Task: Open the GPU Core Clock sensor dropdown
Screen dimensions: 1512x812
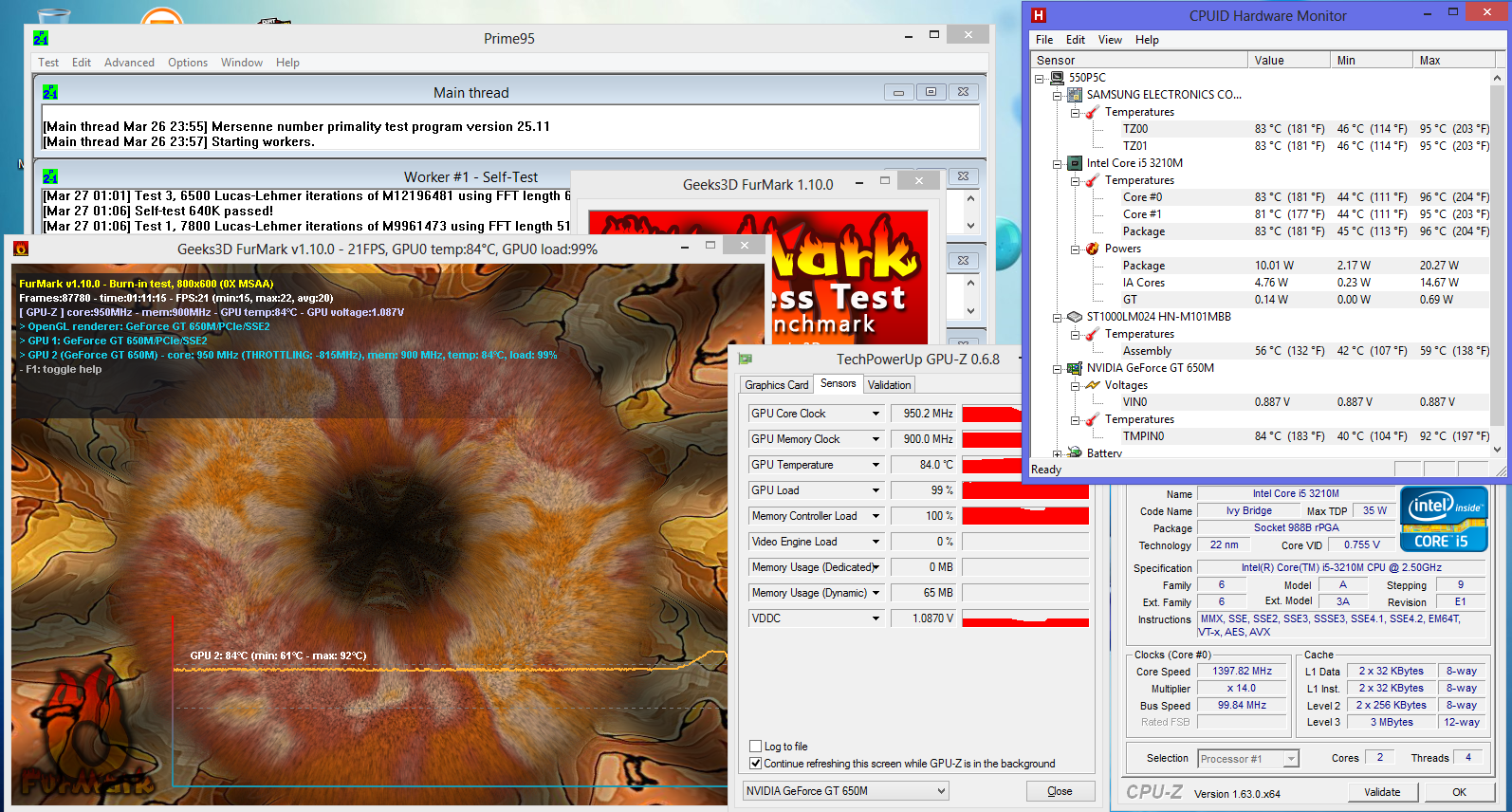Action: [876, 414]
